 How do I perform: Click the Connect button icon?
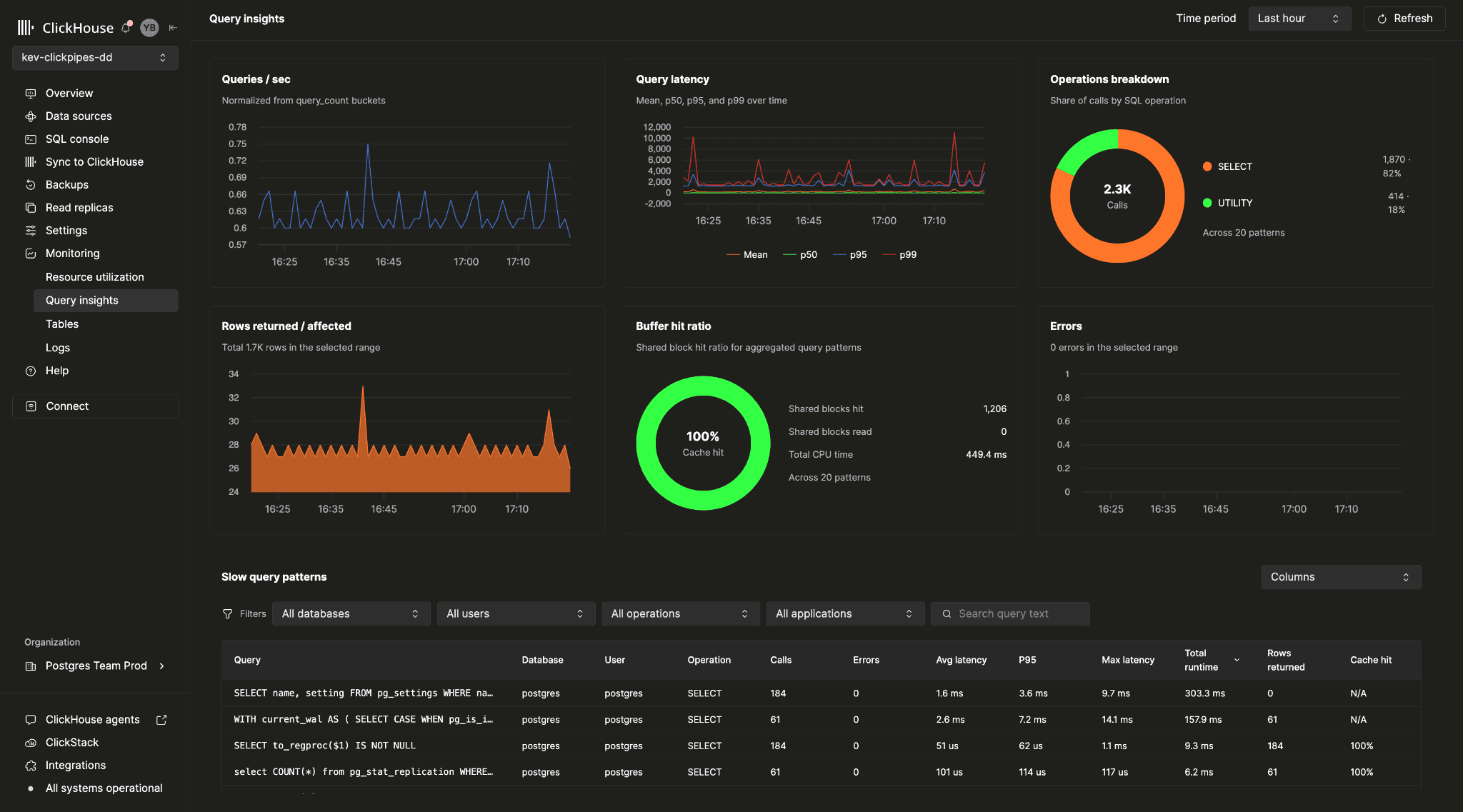[31, 406]
